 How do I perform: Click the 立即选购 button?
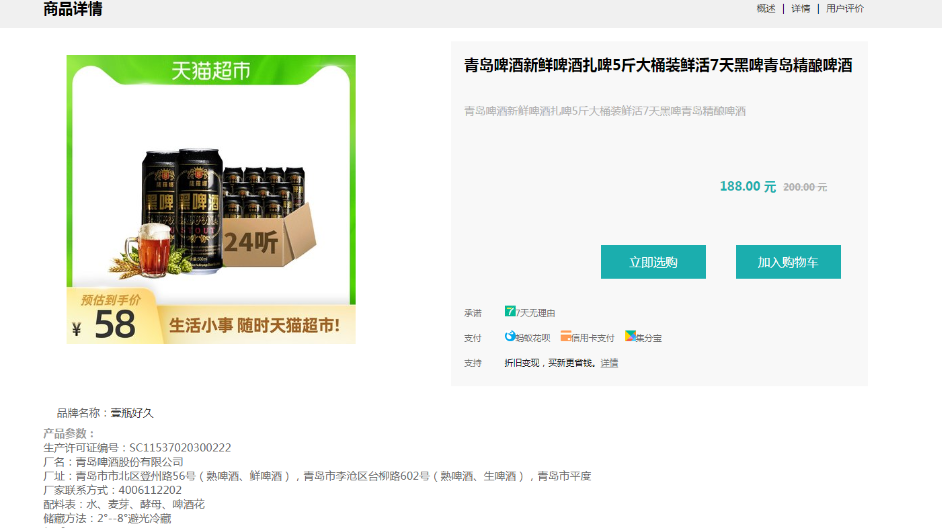pyautogui.click(x=653, y=262)
